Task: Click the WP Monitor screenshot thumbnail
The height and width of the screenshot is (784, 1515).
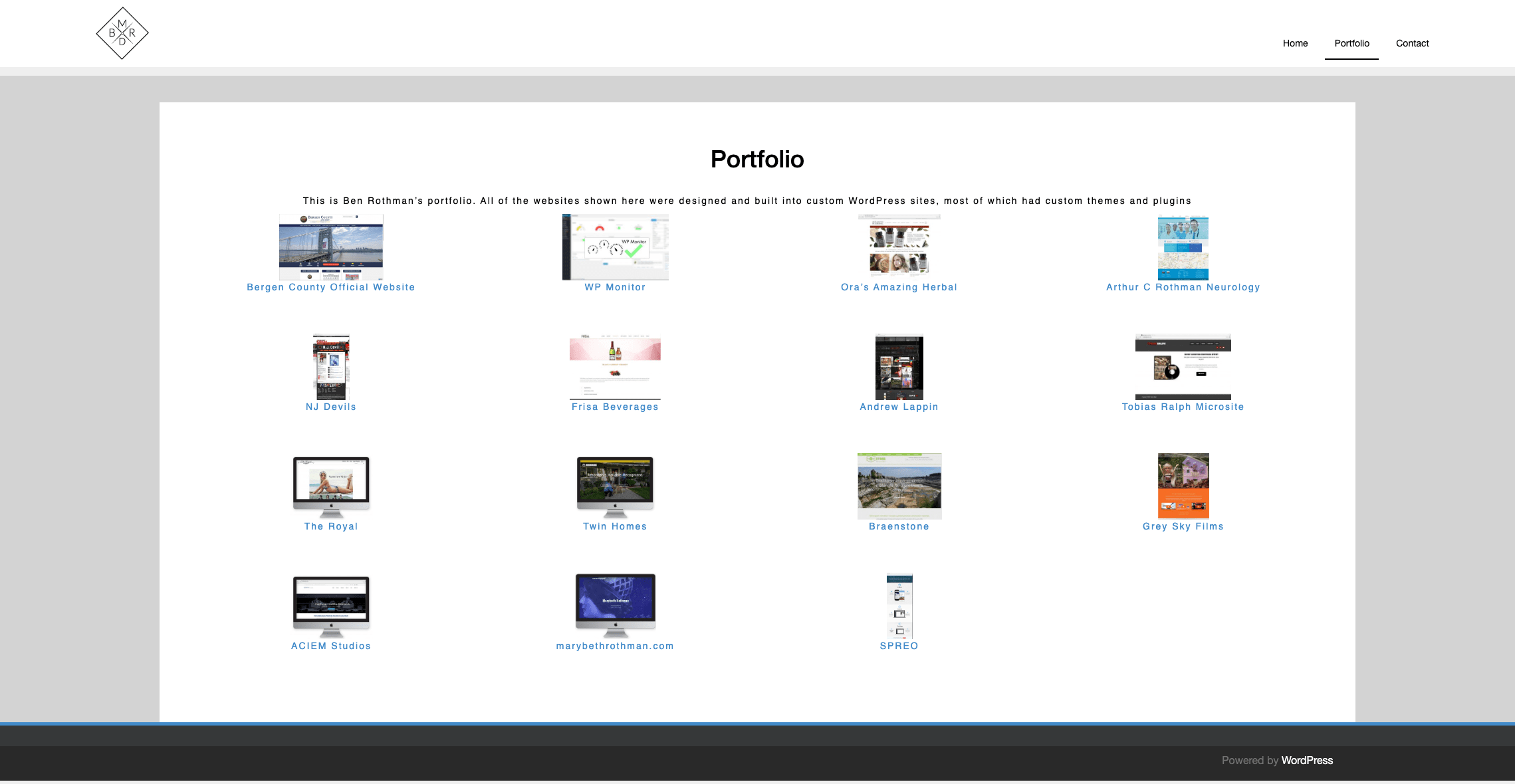Action: tap(615, 246)
